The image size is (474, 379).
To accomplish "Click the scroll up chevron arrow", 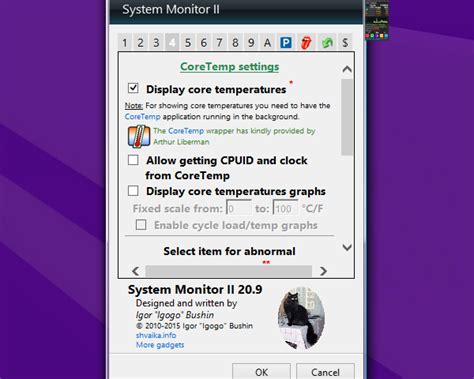I will pyautogui.click(x=347, y=69).
